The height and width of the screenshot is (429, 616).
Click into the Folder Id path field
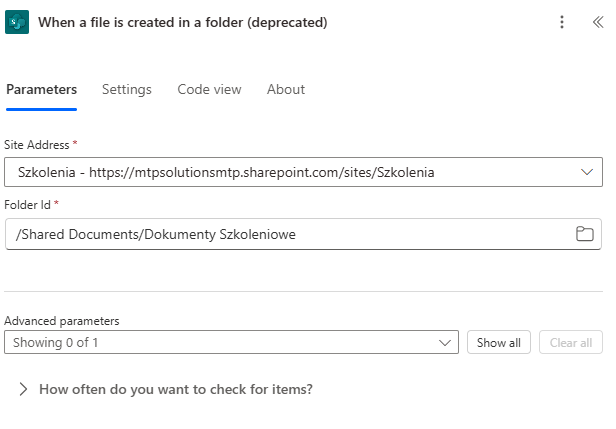[x=291, y=234]
